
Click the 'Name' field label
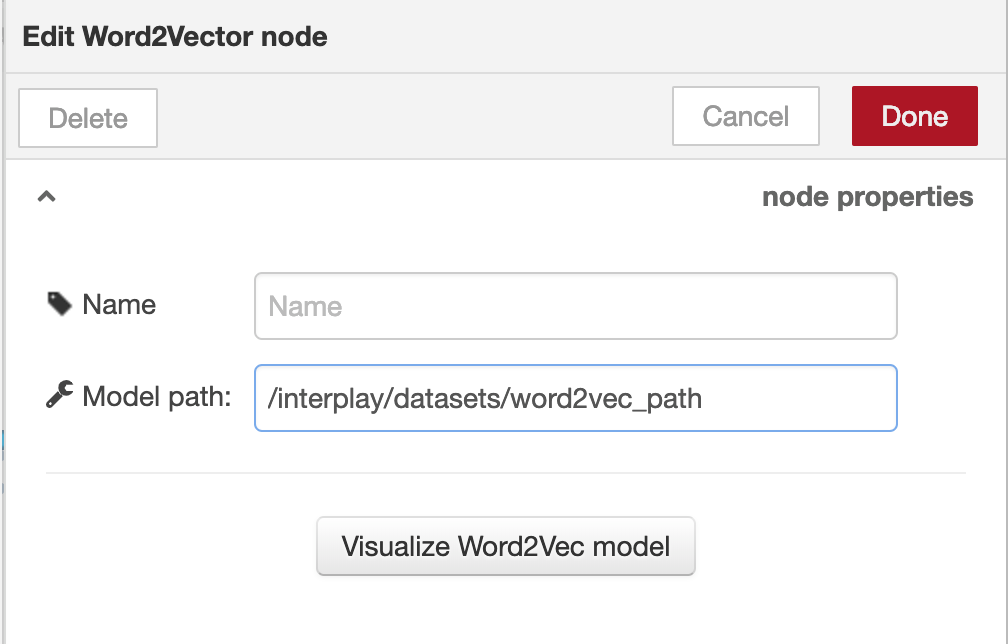tap(119, 305)
